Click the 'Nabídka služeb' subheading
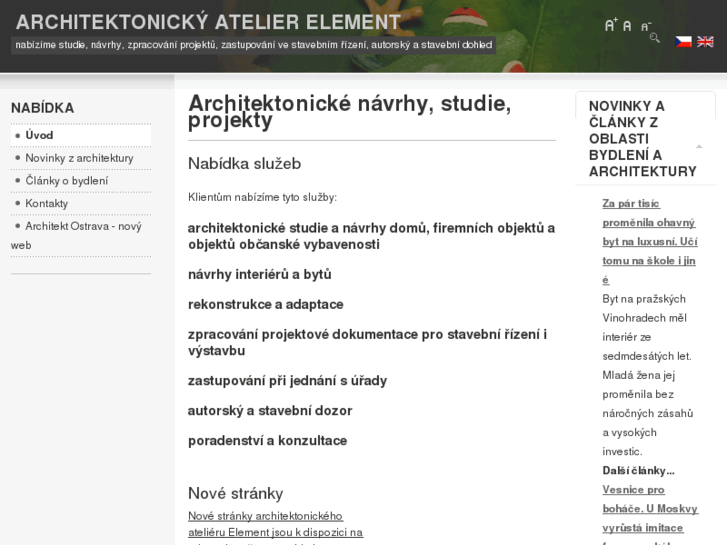727x545 pixels. tap(244, 164)
